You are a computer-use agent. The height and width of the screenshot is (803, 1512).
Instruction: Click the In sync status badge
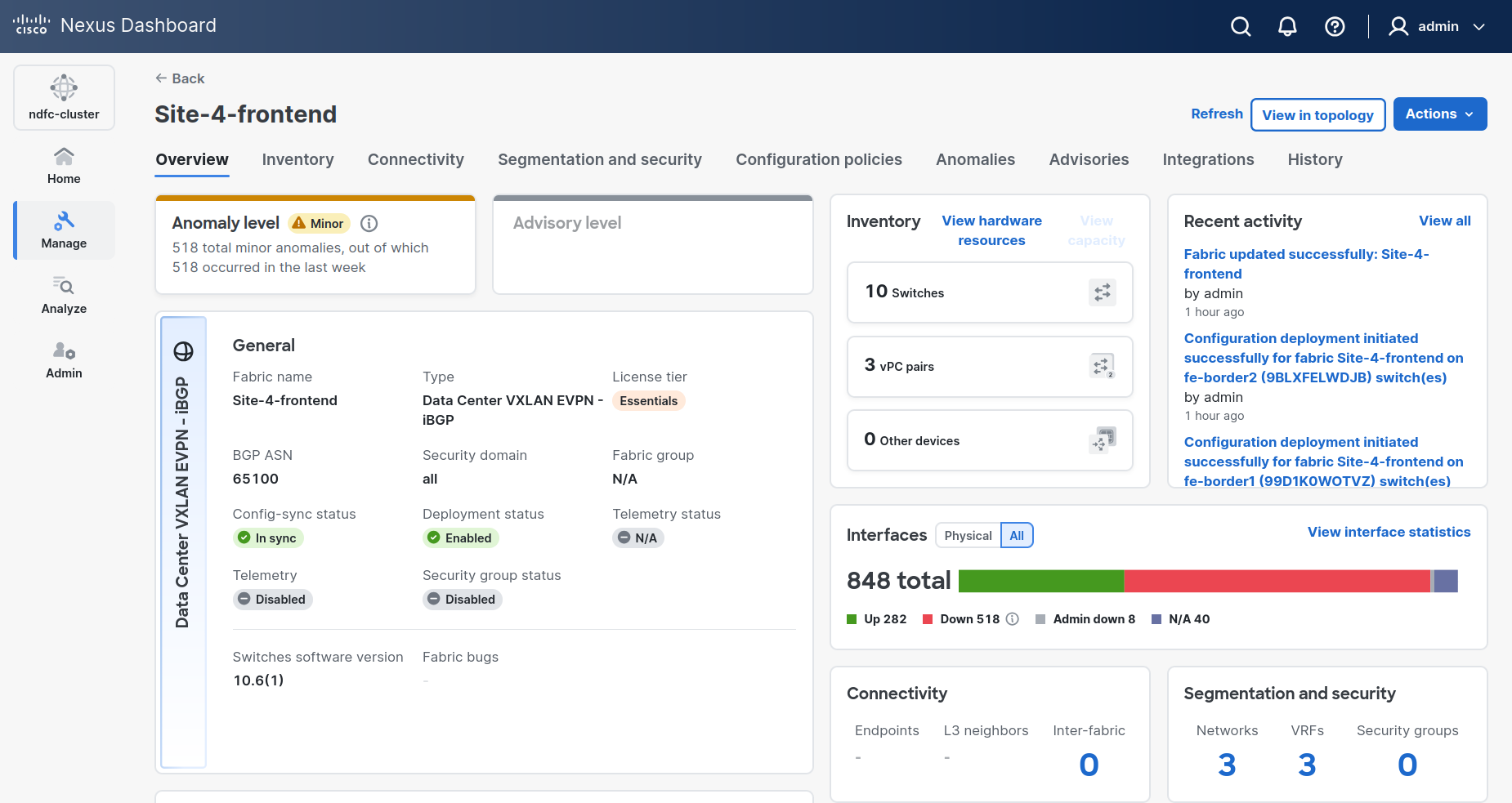268,538
